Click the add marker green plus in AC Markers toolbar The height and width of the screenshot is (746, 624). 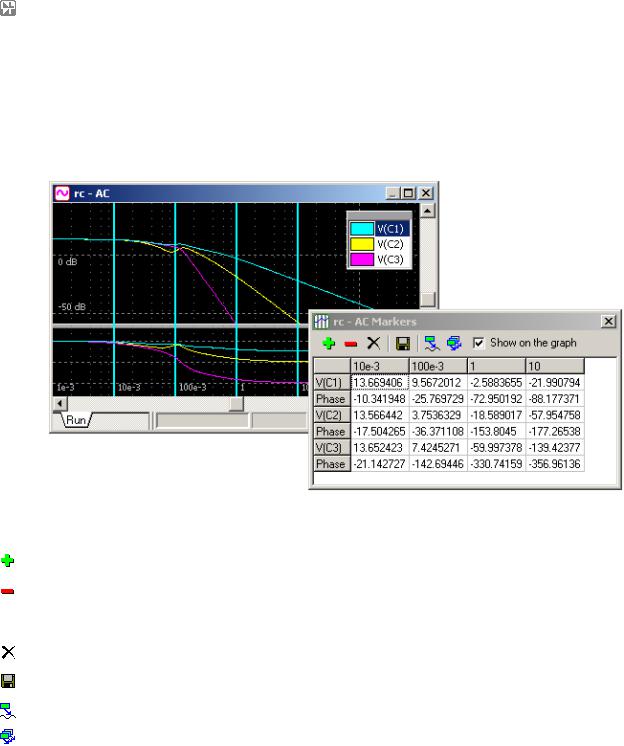pyautogui.click(x=329, y=343)
